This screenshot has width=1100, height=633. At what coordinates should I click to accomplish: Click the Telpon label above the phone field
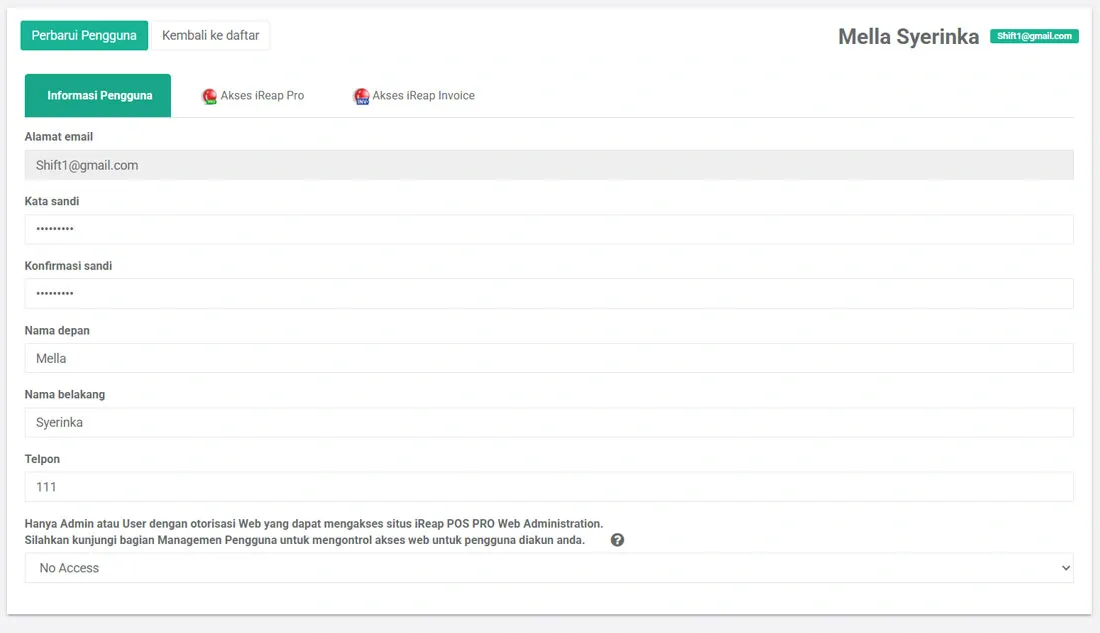click(42, 458)
